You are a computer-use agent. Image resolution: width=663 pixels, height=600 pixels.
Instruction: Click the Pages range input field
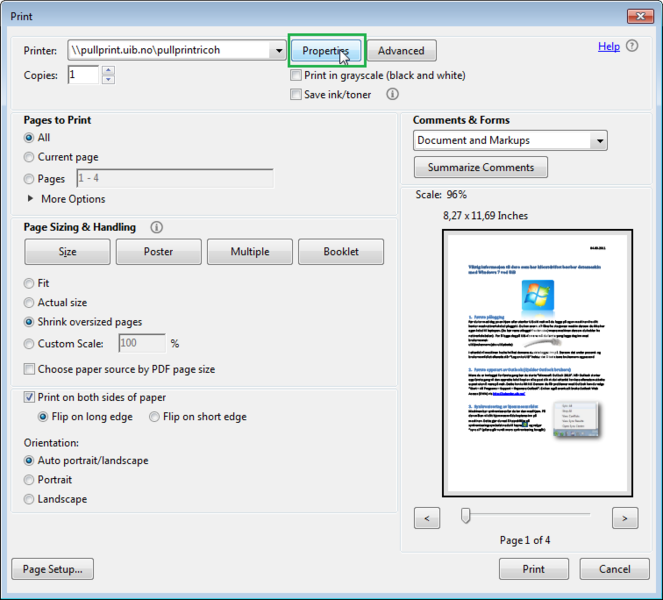click(175, 178)
